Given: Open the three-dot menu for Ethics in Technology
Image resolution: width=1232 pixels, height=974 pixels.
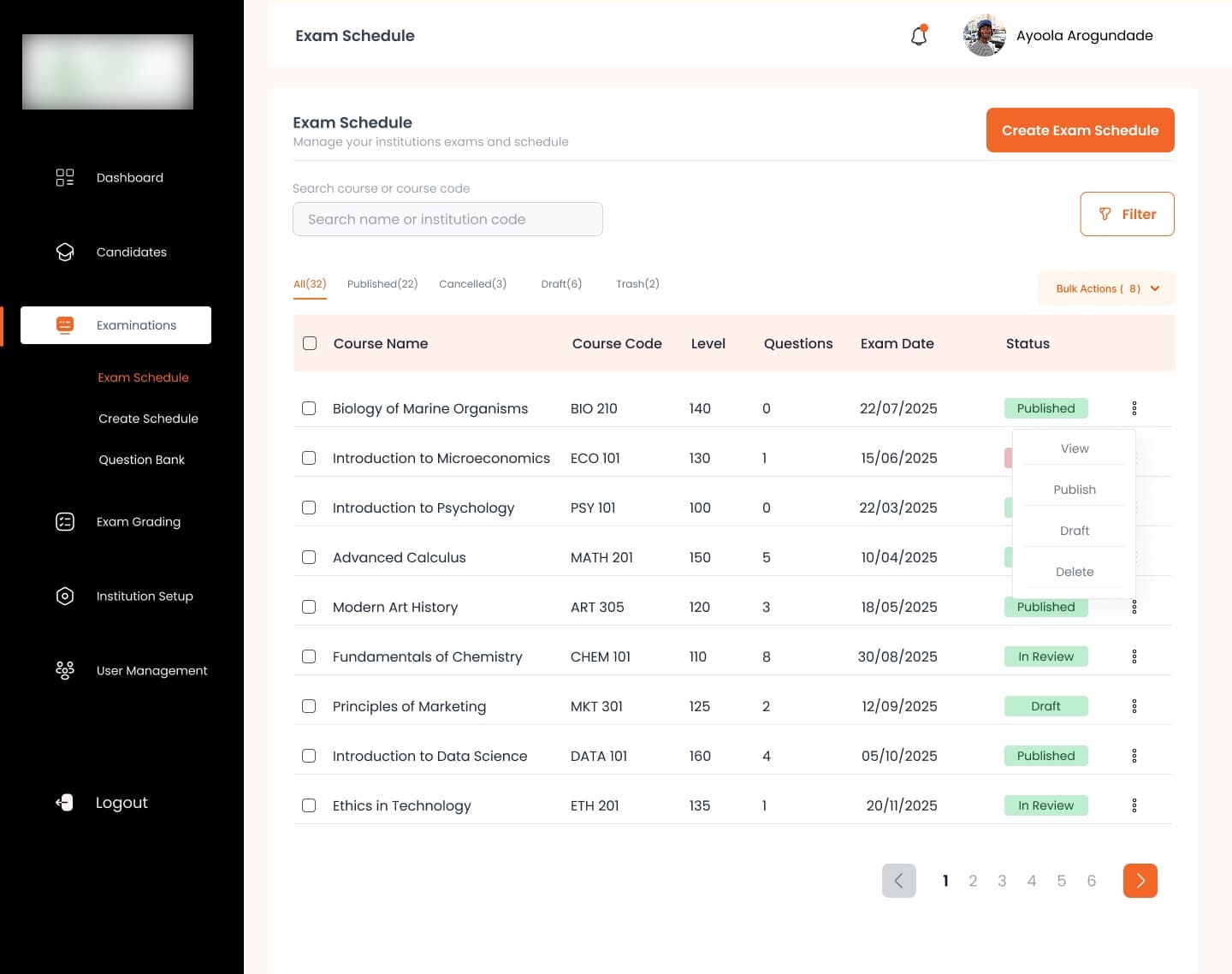Looking at the screenshot, I should coord(1134,805).
